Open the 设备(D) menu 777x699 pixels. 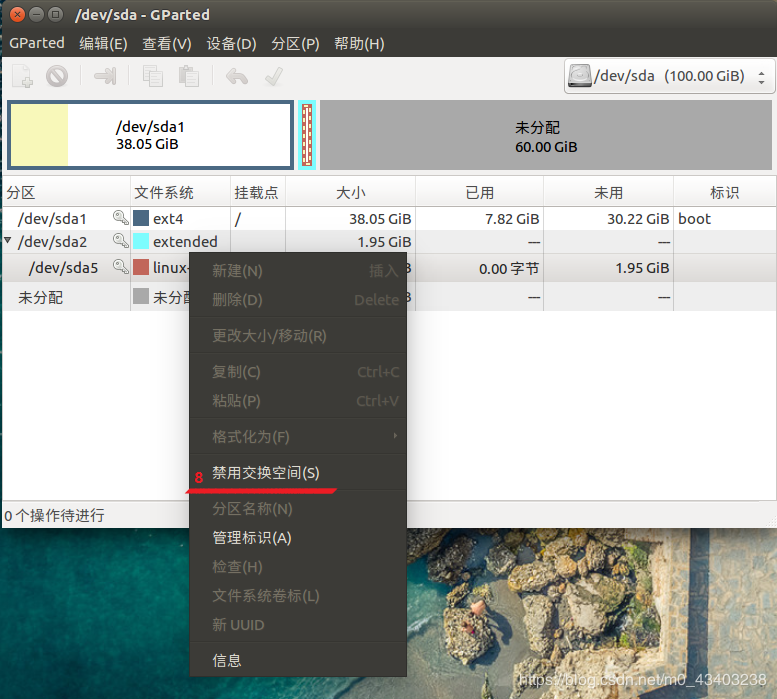coord(231,44)
